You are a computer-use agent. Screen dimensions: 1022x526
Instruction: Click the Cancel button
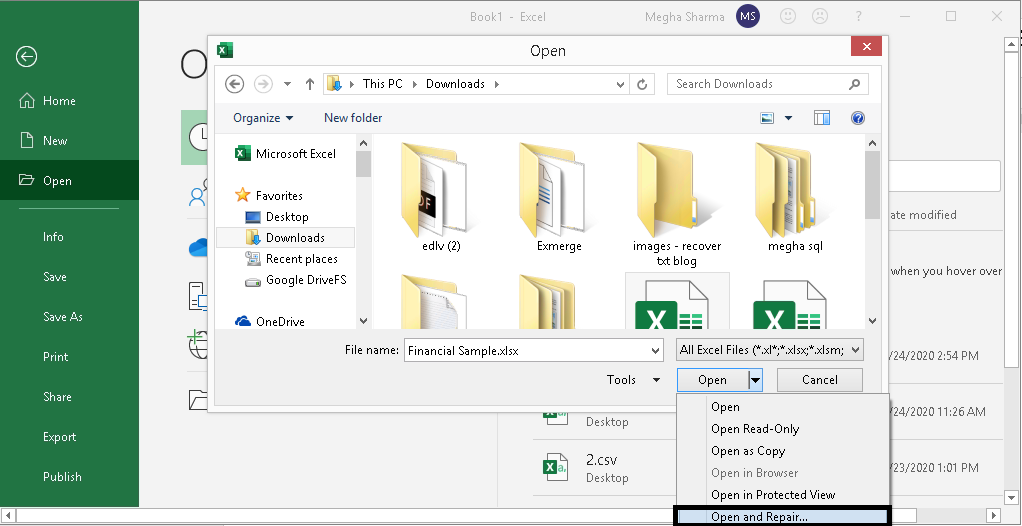(x=819, y=380)
